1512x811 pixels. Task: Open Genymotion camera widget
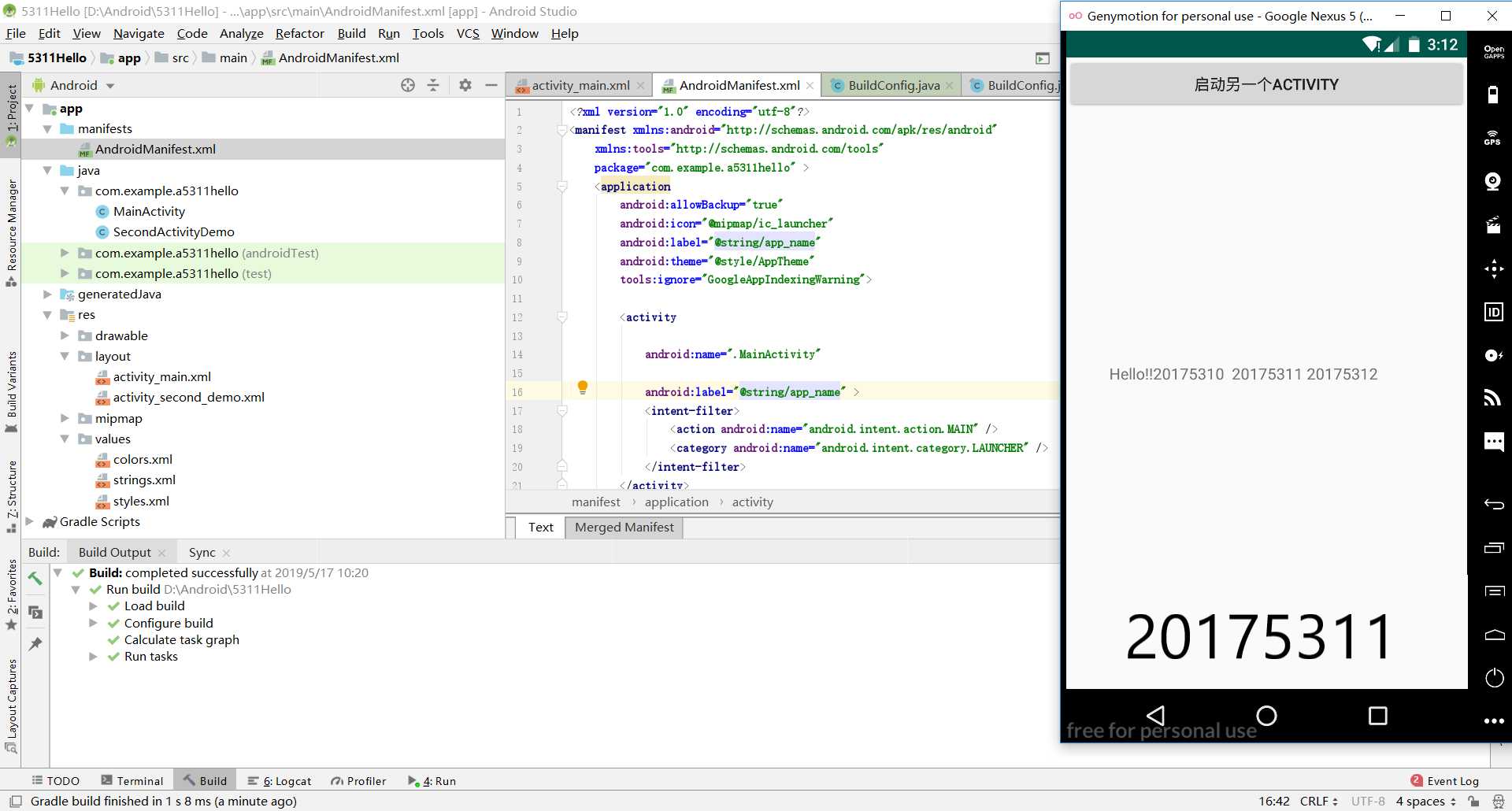(x=1493, y=182)
